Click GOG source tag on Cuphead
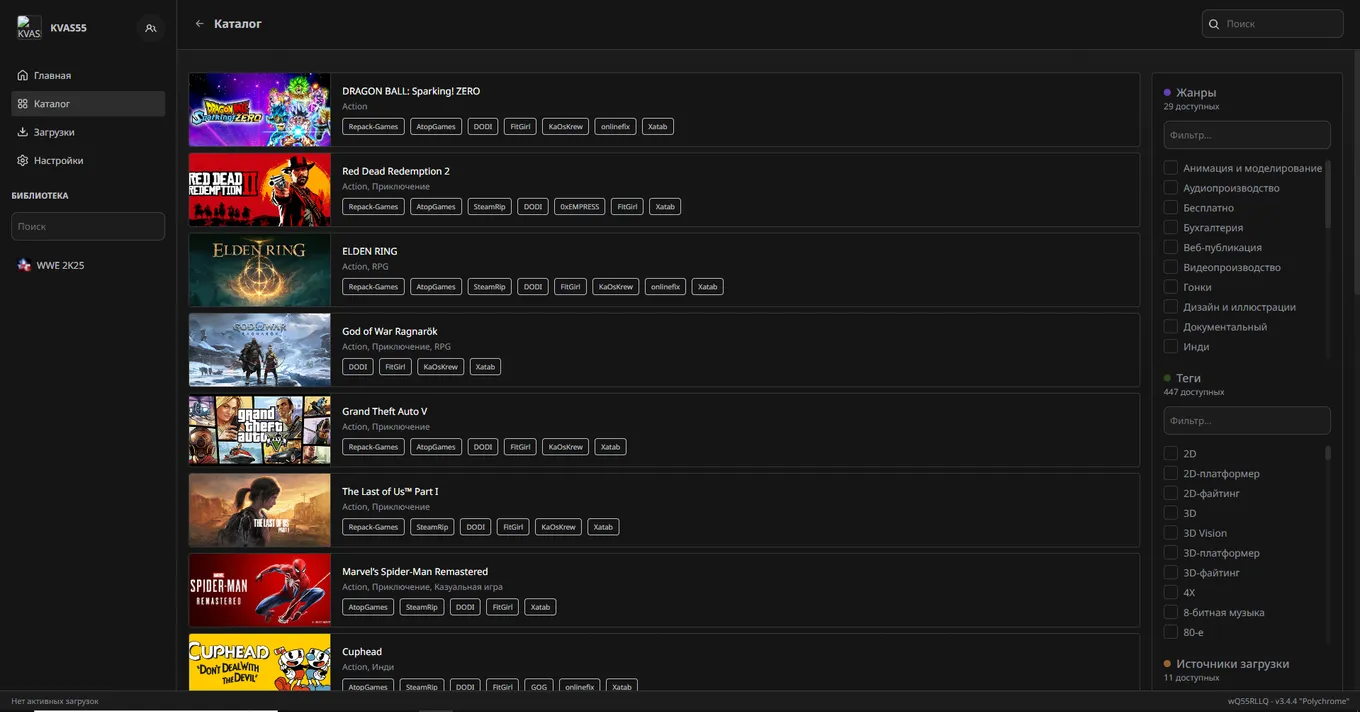 [x=539, y=687]
